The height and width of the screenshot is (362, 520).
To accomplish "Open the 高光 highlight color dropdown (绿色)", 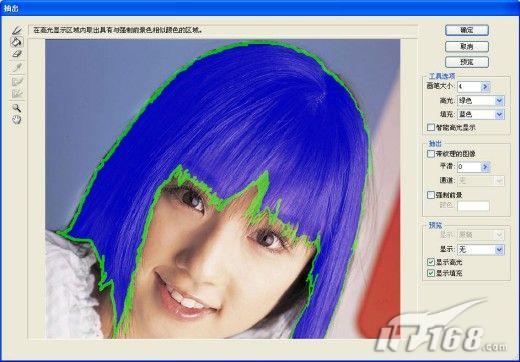I will (x=481, y=100).
